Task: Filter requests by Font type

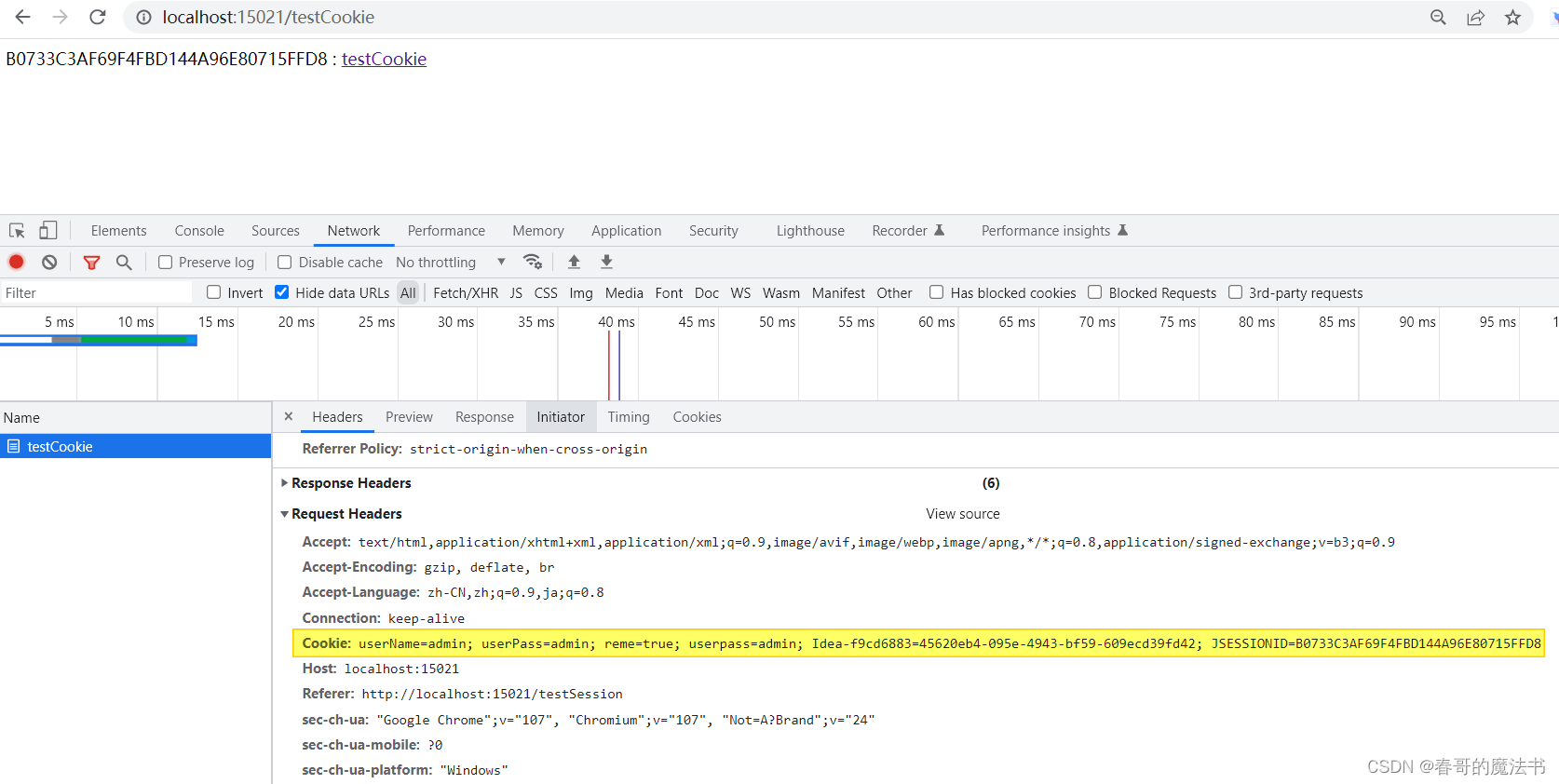Action: click(x=669, y=293)
